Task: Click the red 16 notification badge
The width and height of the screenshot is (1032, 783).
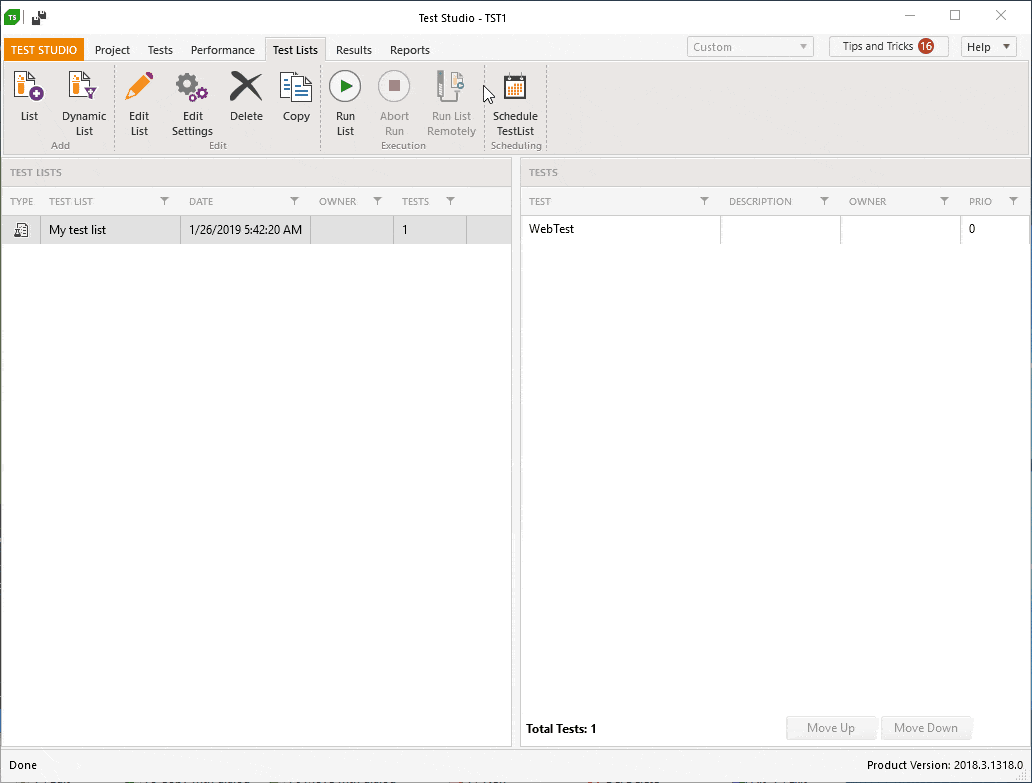Action: (x=926, y=46)
